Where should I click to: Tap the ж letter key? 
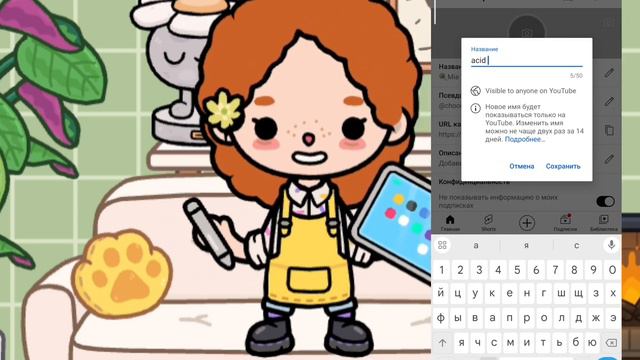tap(596, 317)
